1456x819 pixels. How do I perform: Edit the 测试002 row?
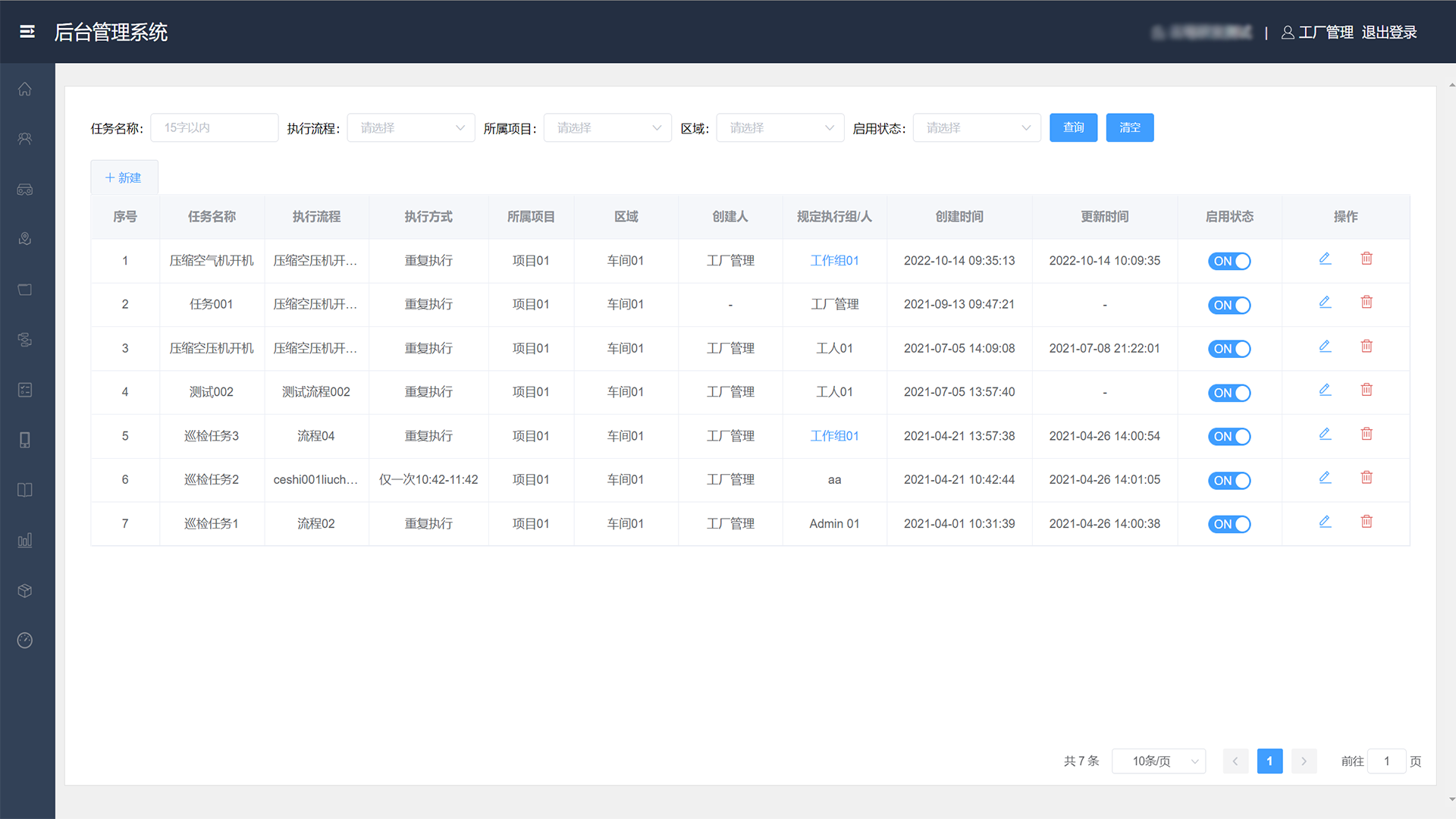[x=1325, y=390]
